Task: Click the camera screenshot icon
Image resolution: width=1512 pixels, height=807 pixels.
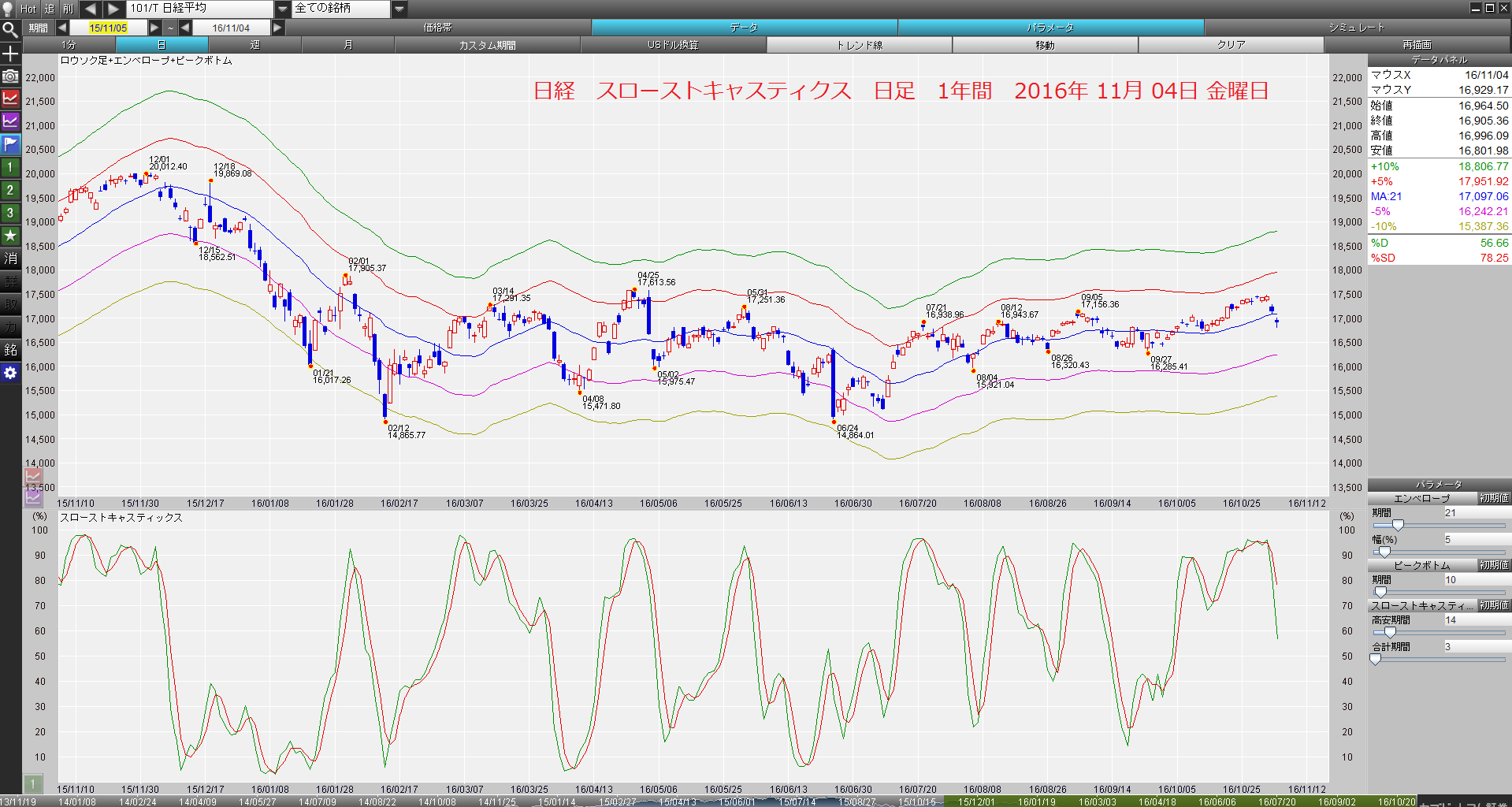Action: coord(10,76)
